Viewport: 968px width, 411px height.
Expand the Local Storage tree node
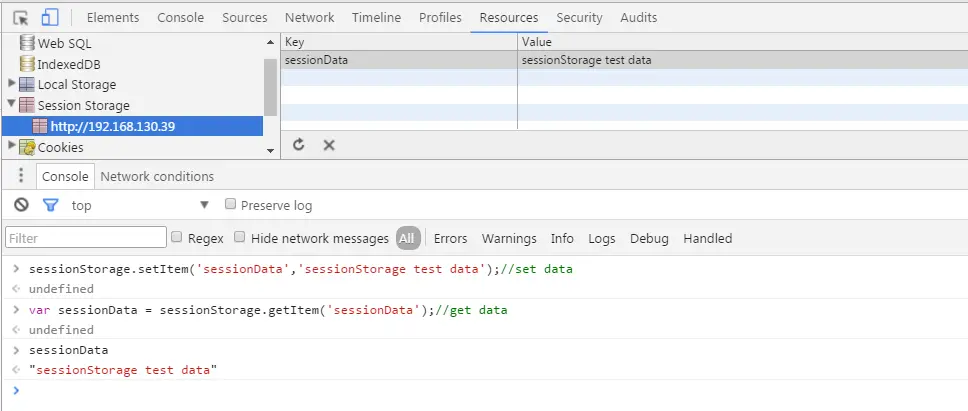(11, 83)
